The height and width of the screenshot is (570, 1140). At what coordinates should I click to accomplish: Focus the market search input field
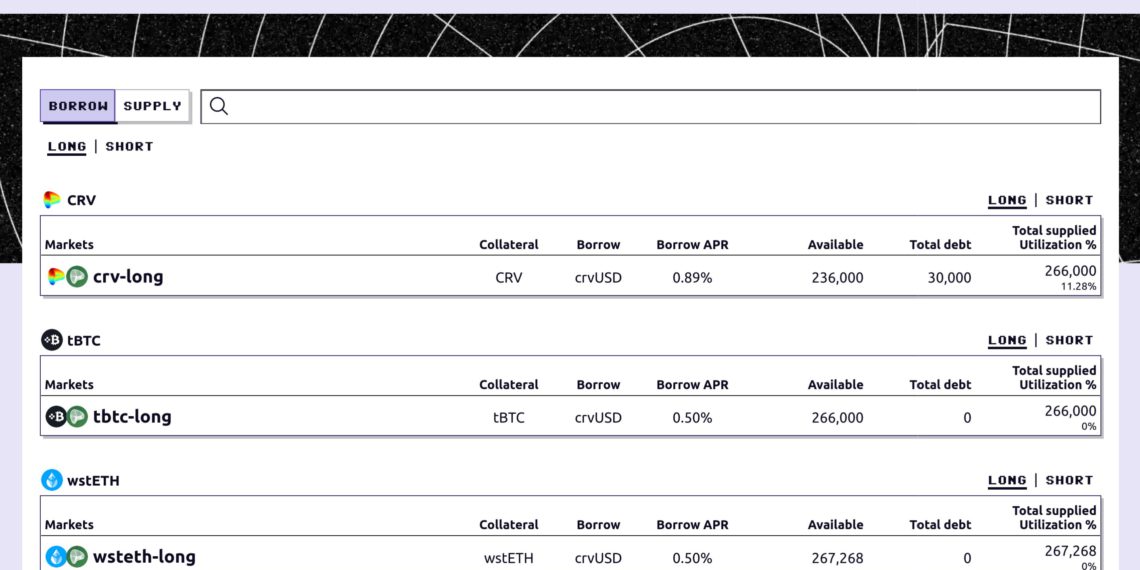651,107
